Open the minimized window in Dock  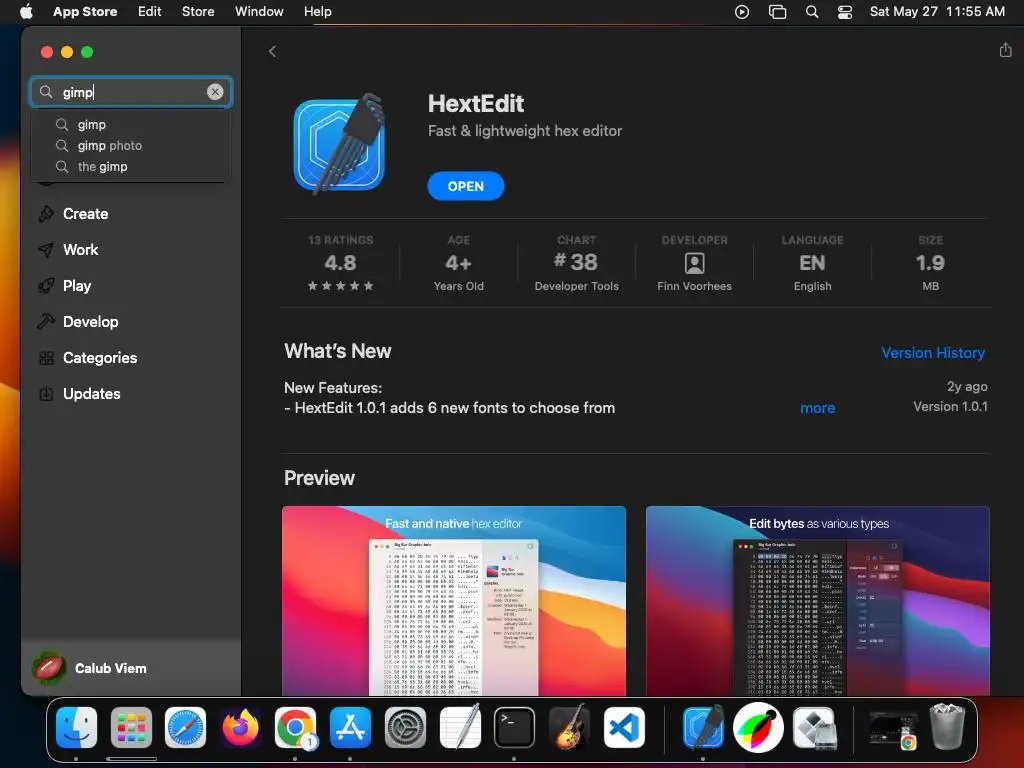coord(893,729)
